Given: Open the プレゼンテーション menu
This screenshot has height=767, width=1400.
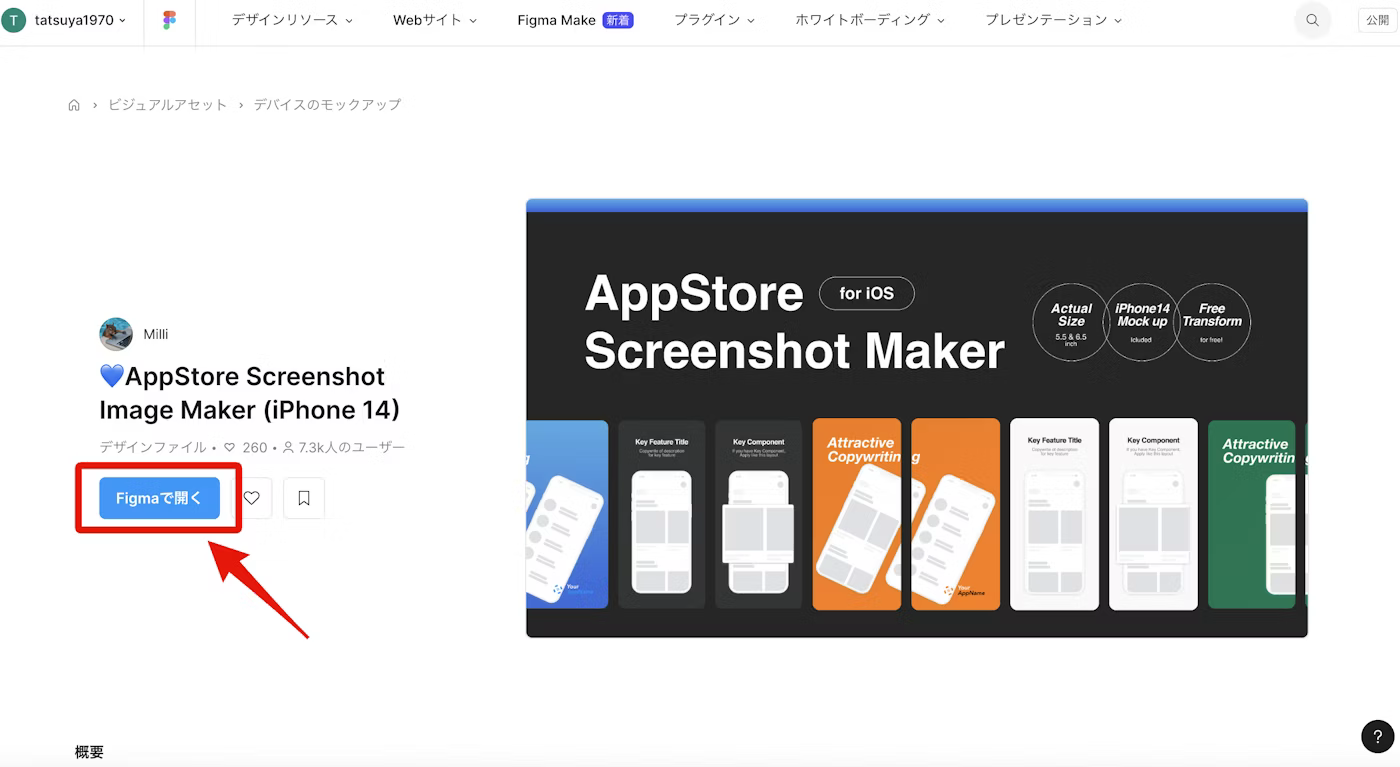Looking at the screenshot, I should [x=1052, y=20].
